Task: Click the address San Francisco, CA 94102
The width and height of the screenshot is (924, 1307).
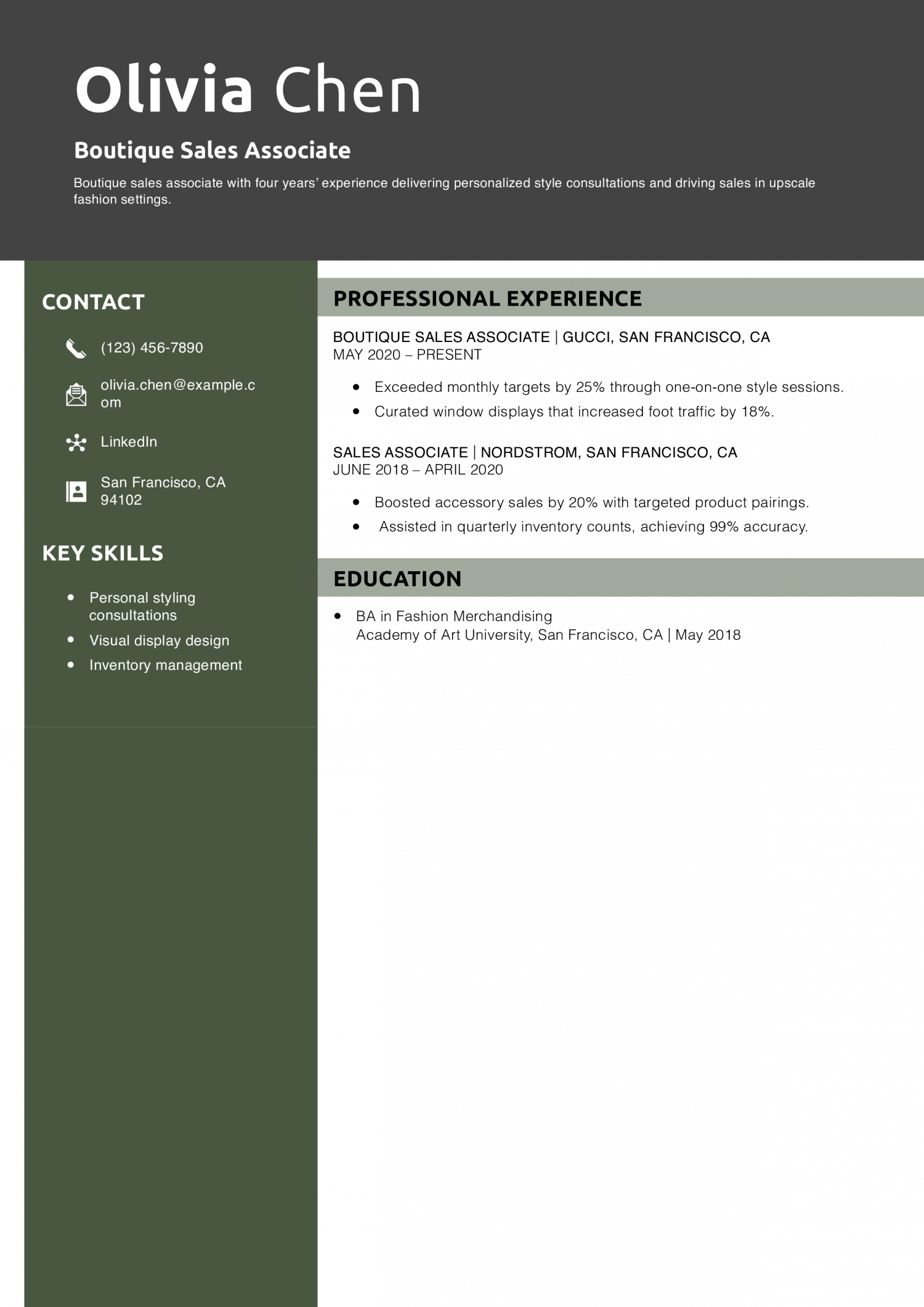Action: (x=163, y=491)
